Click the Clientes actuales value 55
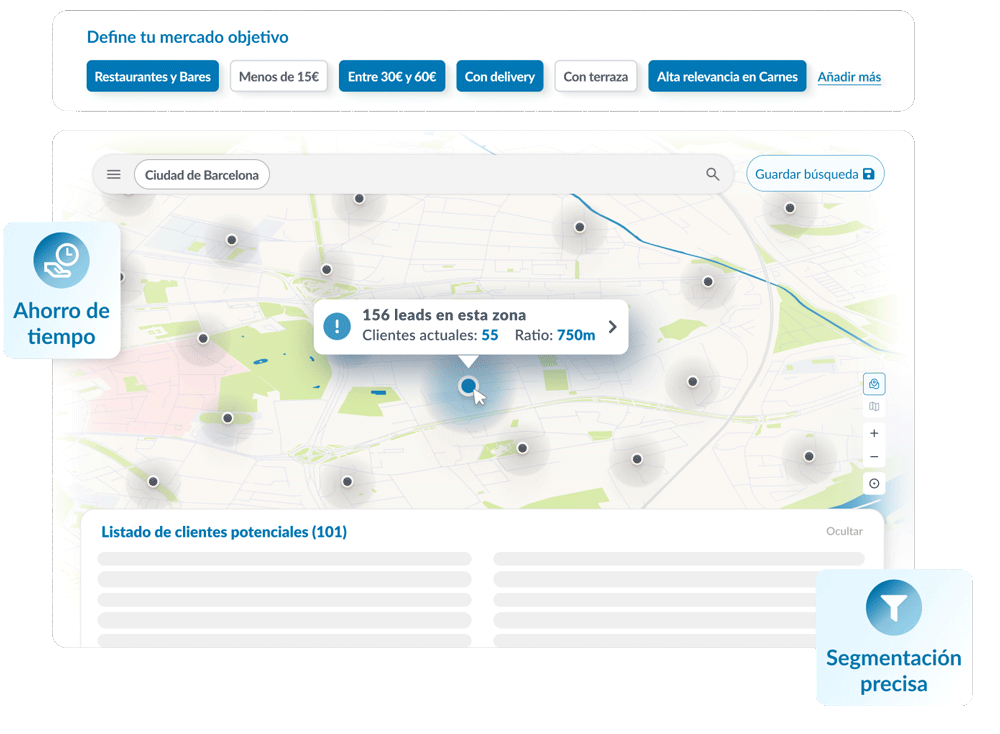The image size is (1000, 734). (490, 335)
